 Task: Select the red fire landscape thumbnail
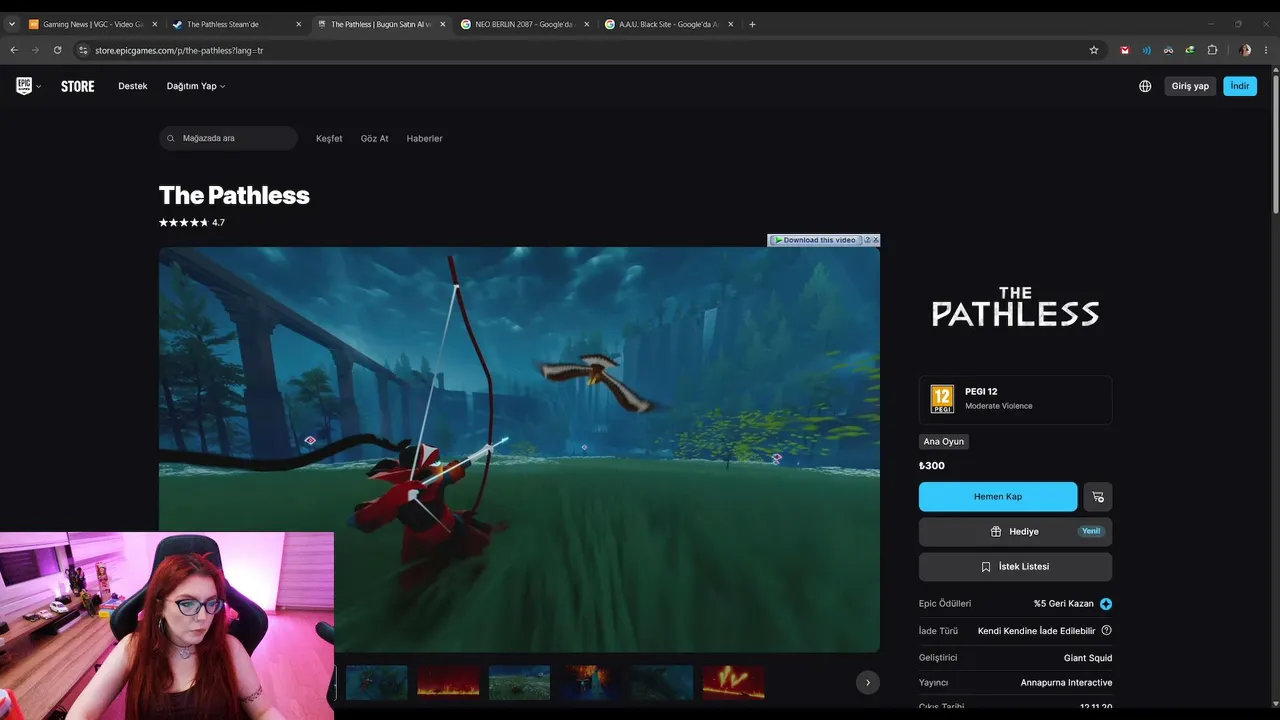[448, 682]
